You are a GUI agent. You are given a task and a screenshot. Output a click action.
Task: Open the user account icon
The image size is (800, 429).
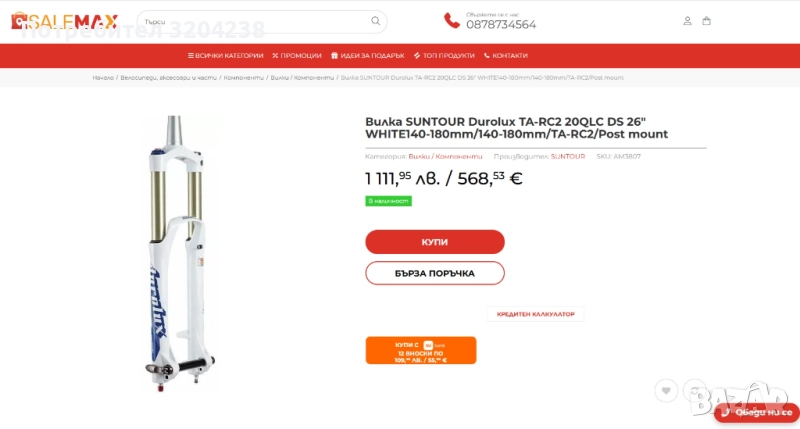click(687, 21)
